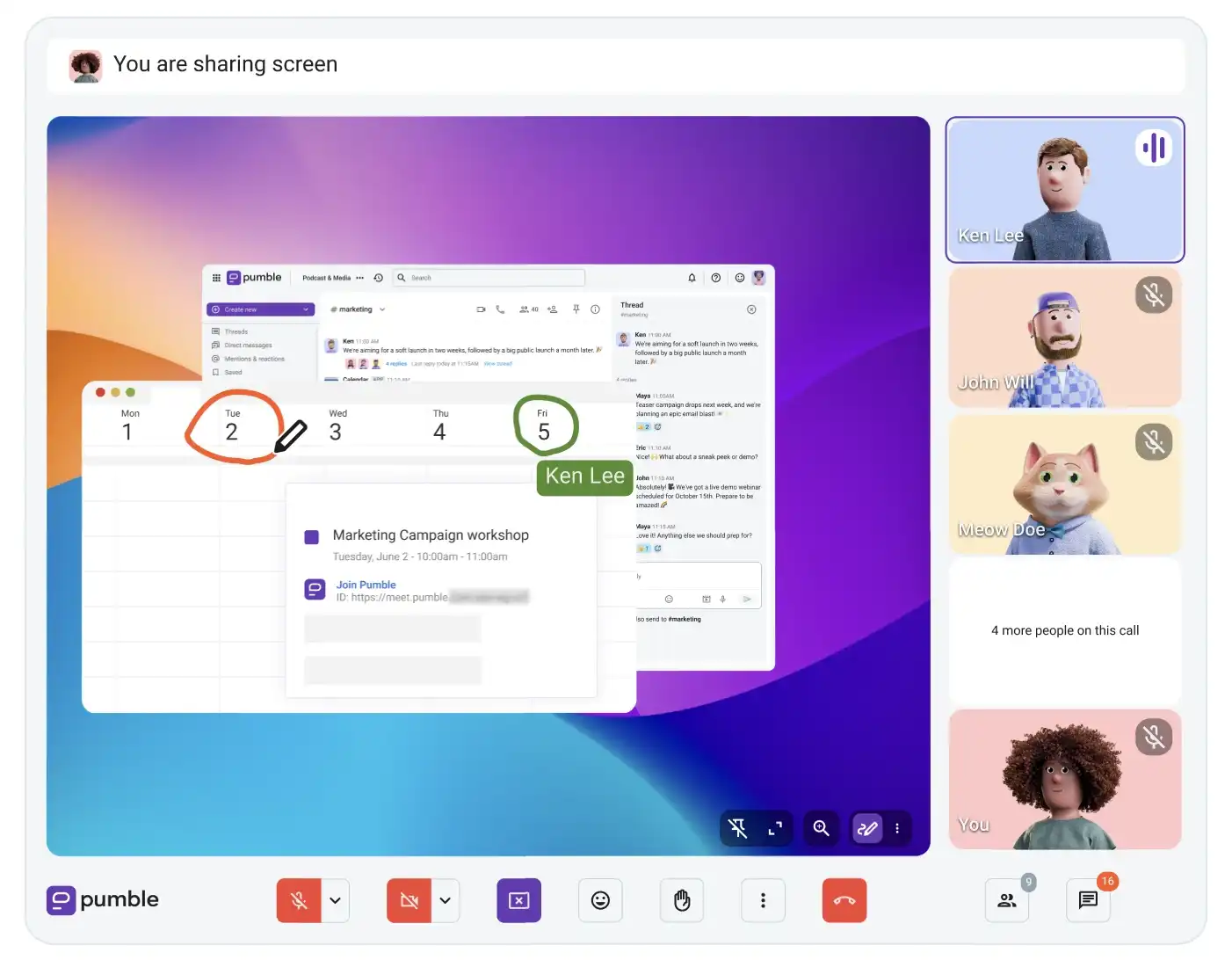Open Saved items in Pumble sidebar
The width and height of the screenshot is (1232, 960).
pos(233,372)
